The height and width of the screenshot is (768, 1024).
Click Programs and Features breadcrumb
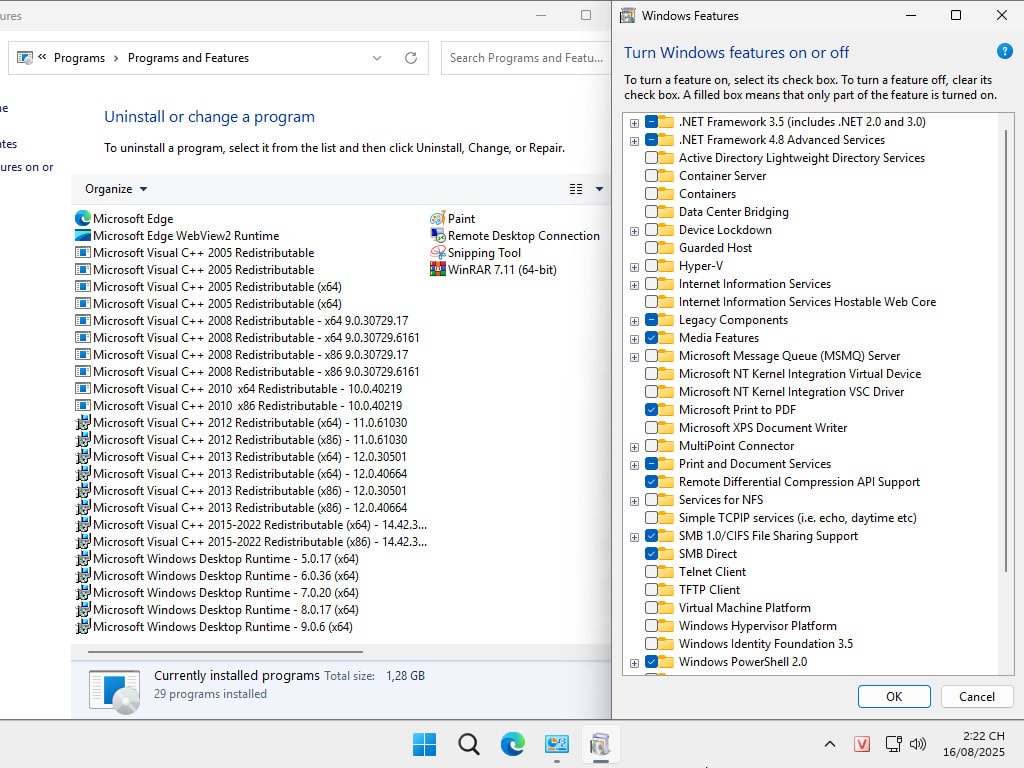(188, 58)
